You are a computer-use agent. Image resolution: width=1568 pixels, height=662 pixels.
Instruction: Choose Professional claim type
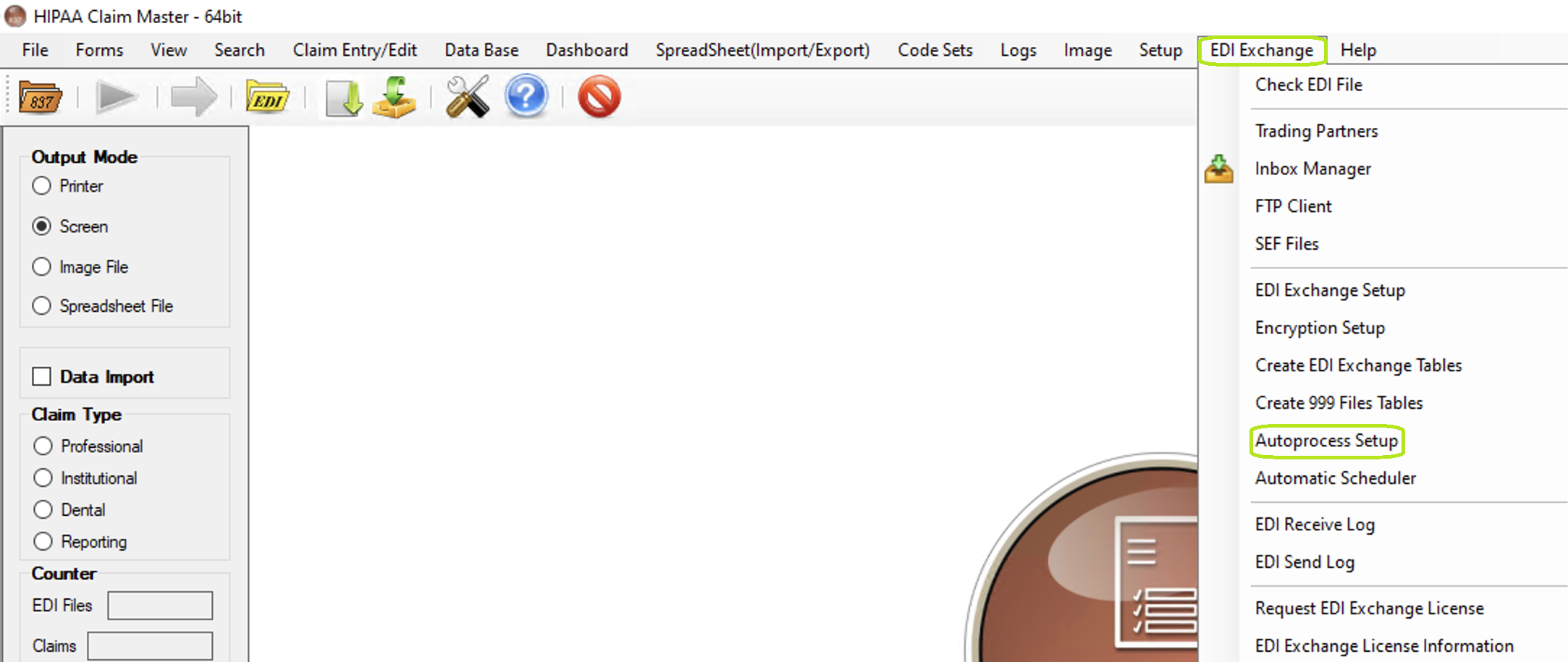[x=43, y=446]
